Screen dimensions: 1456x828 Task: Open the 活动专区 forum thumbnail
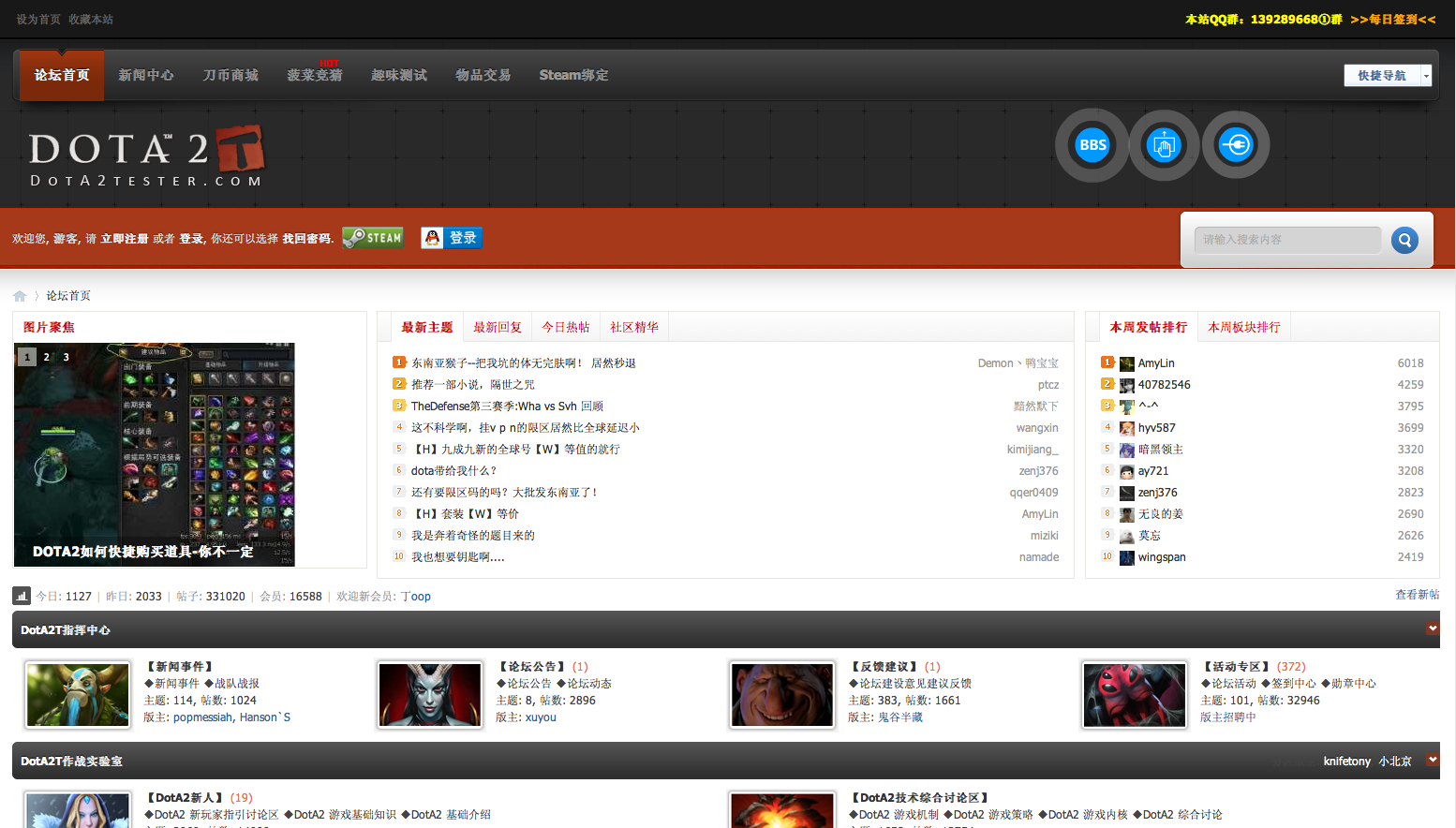tap(1135, 695)
